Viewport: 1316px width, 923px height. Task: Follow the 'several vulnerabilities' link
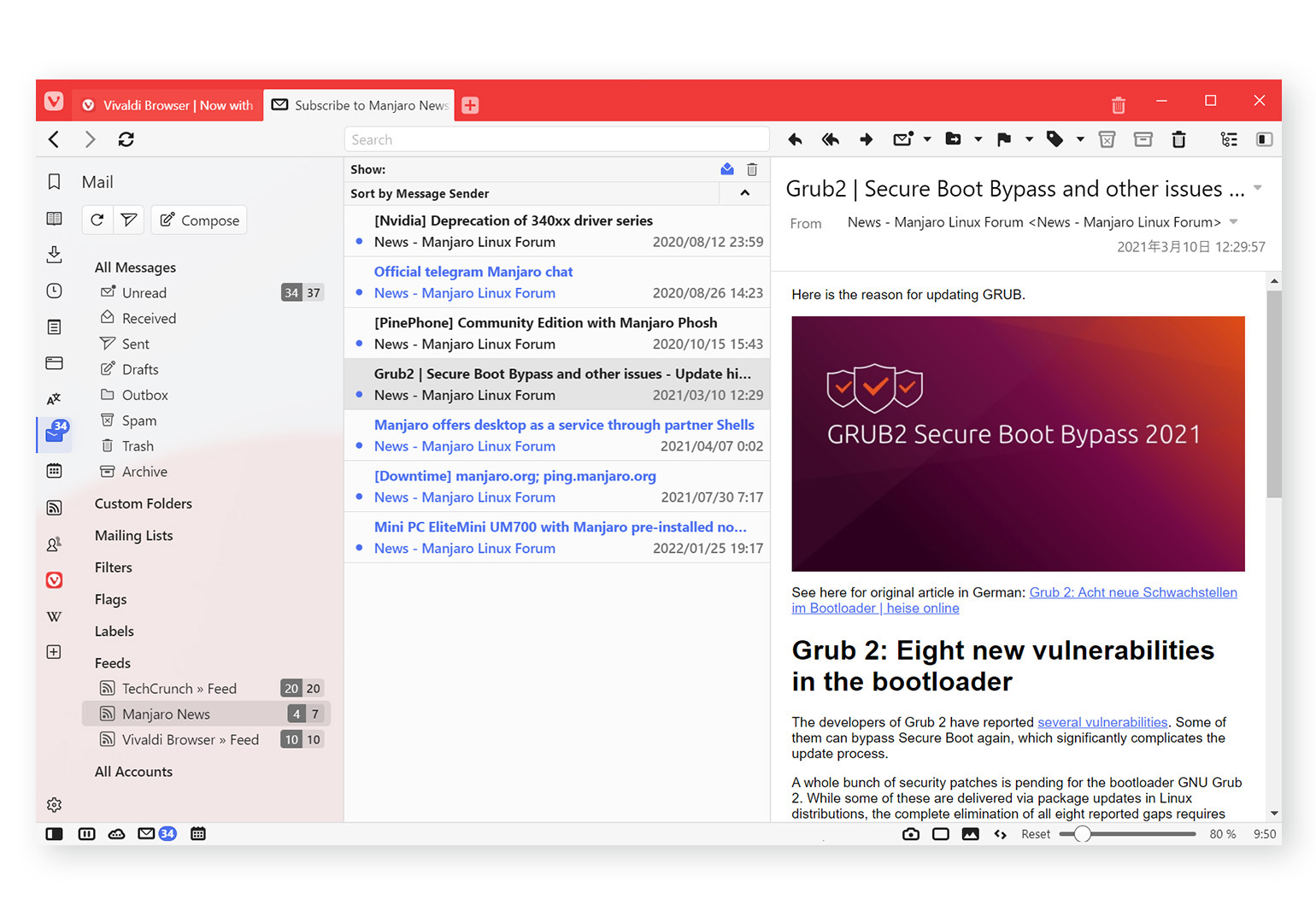point(1102,722)
